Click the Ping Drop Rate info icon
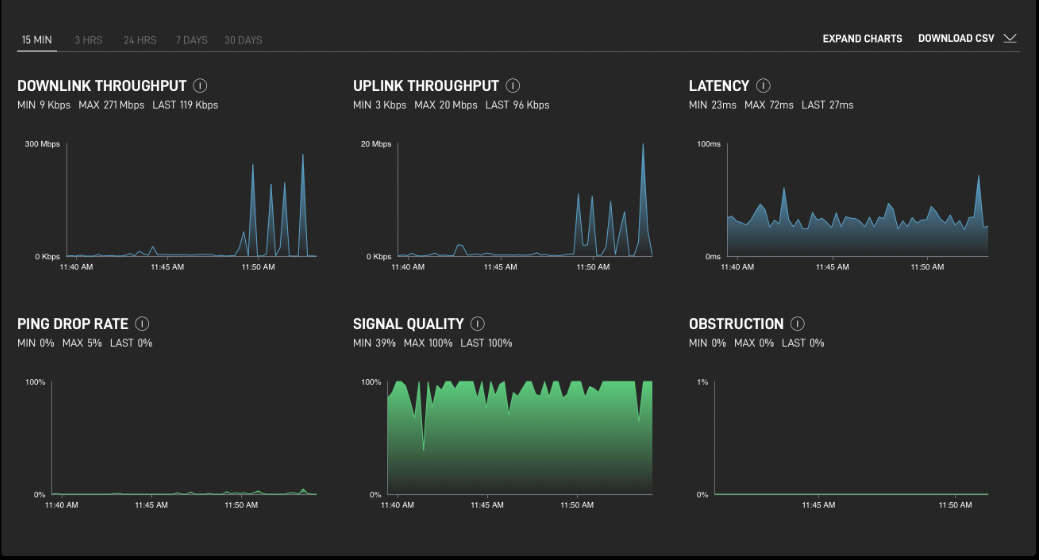The width and height of the screenshot is (1039, 560). [x=142, y=324]
